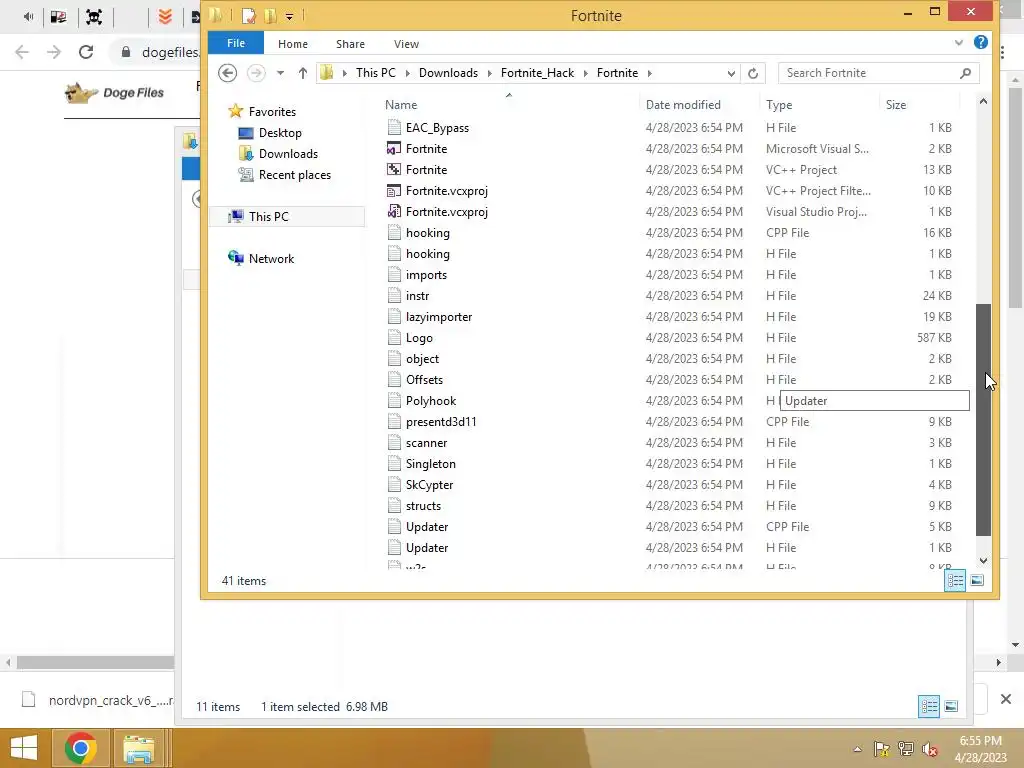Click the Doge Files logo
Screen dimensions: 1024x768
pyautogui.click(x=114, y=93)
